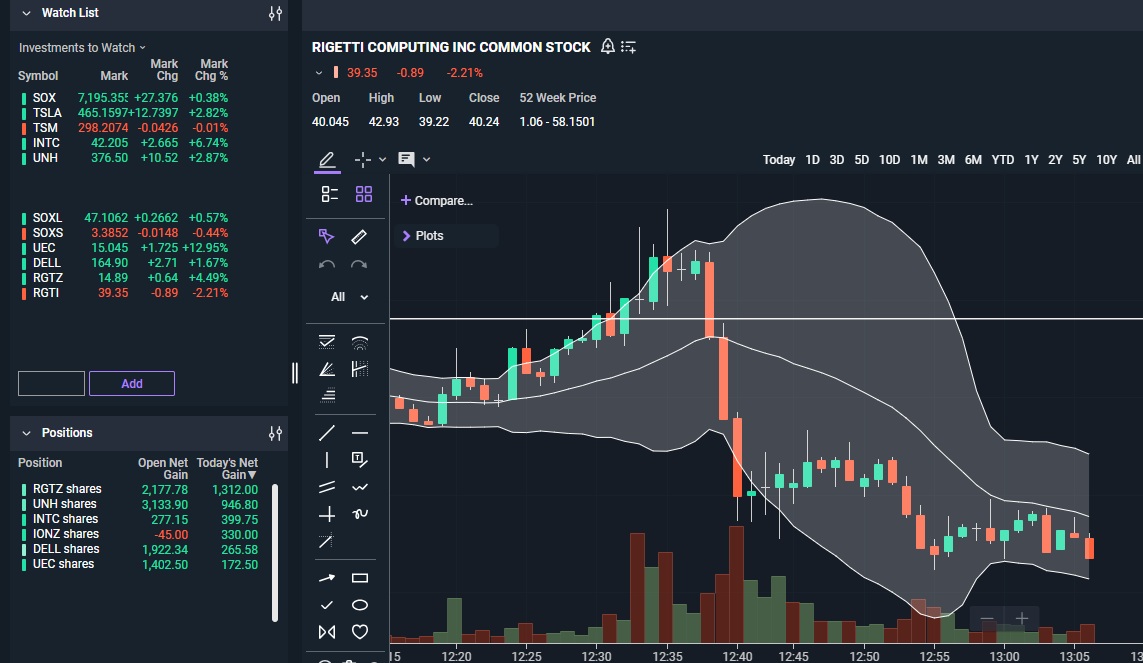Sort positions by Today's Net Gain
This screenshot has width=1143, height=663.
pyautogui.click(x=227, y=468)
